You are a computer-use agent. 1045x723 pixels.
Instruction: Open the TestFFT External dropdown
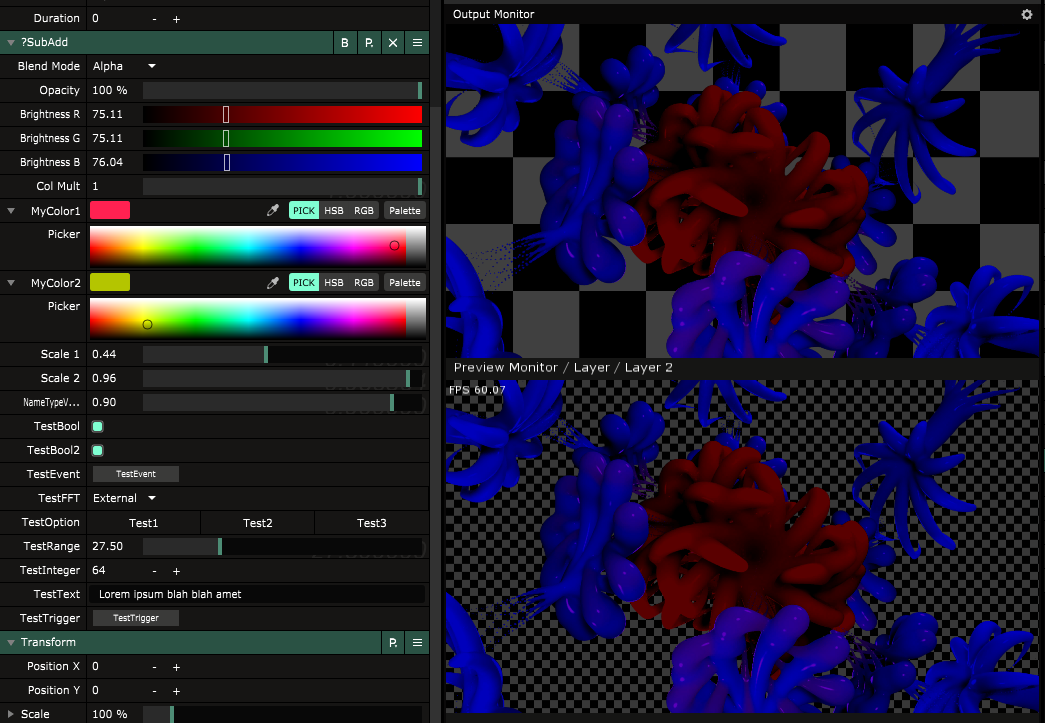point(124,498)
